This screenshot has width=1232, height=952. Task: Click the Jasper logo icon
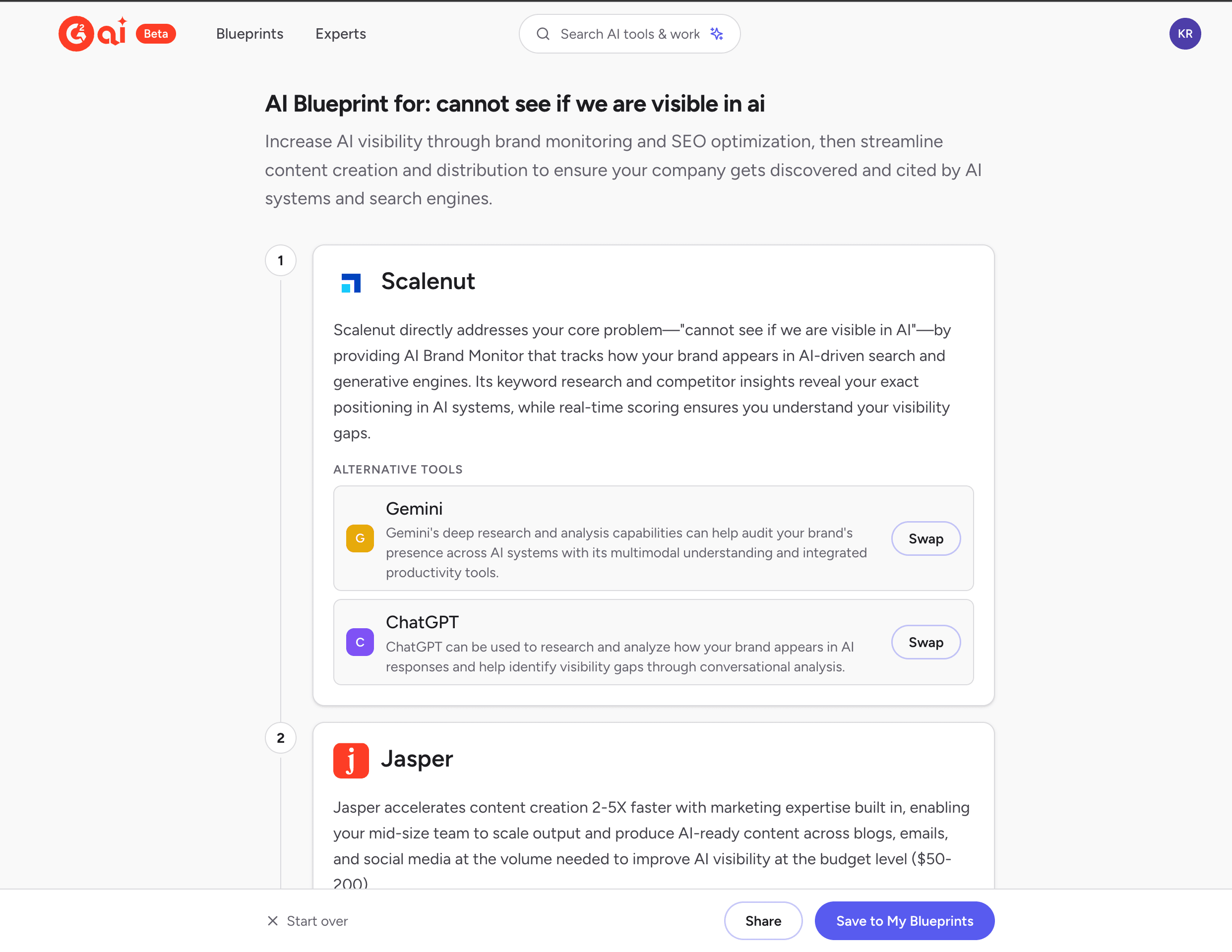[x=351, y=760]
